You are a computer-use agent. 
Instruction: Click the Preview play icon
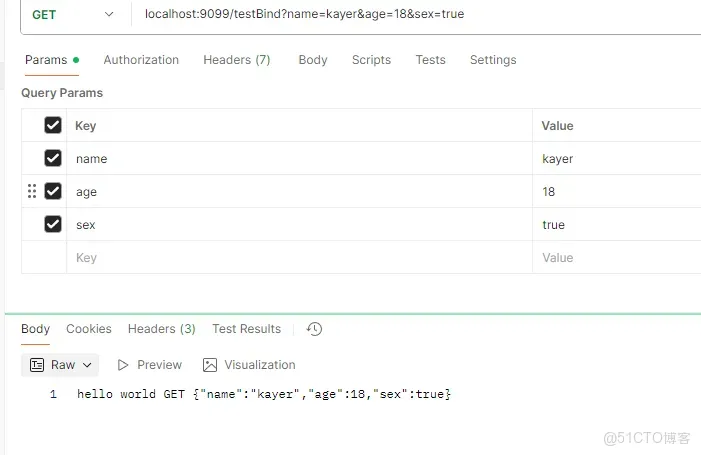(124, 365)
